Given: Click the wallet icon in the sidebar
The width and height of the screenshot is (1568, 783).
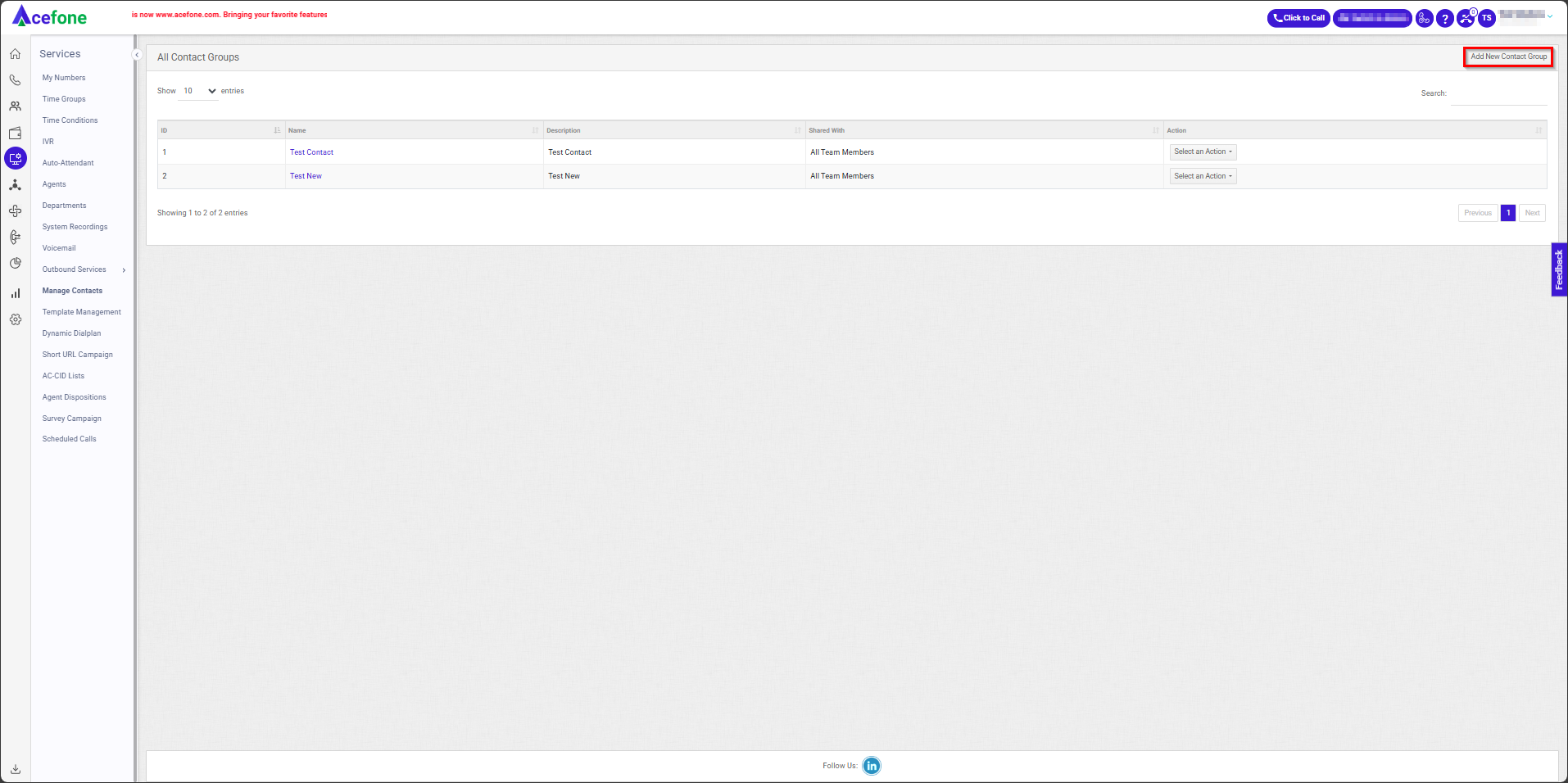Looking at the screenshot, I should click(x=15, y=133).
